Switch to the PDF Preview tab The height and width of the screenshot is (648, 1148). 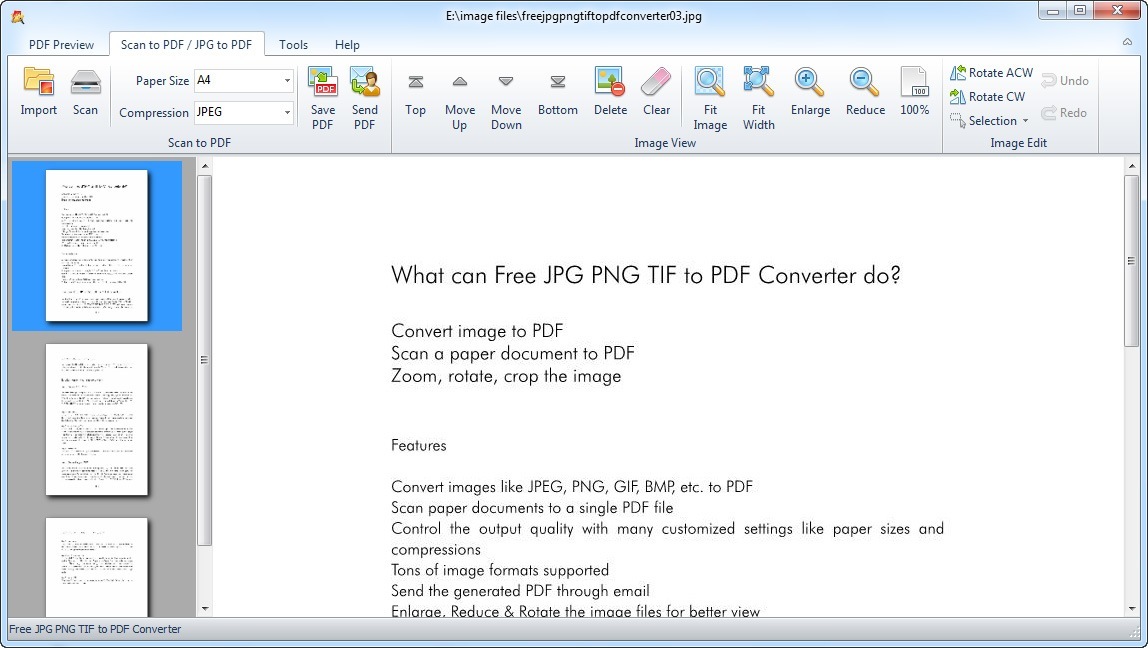coord(61,44)
